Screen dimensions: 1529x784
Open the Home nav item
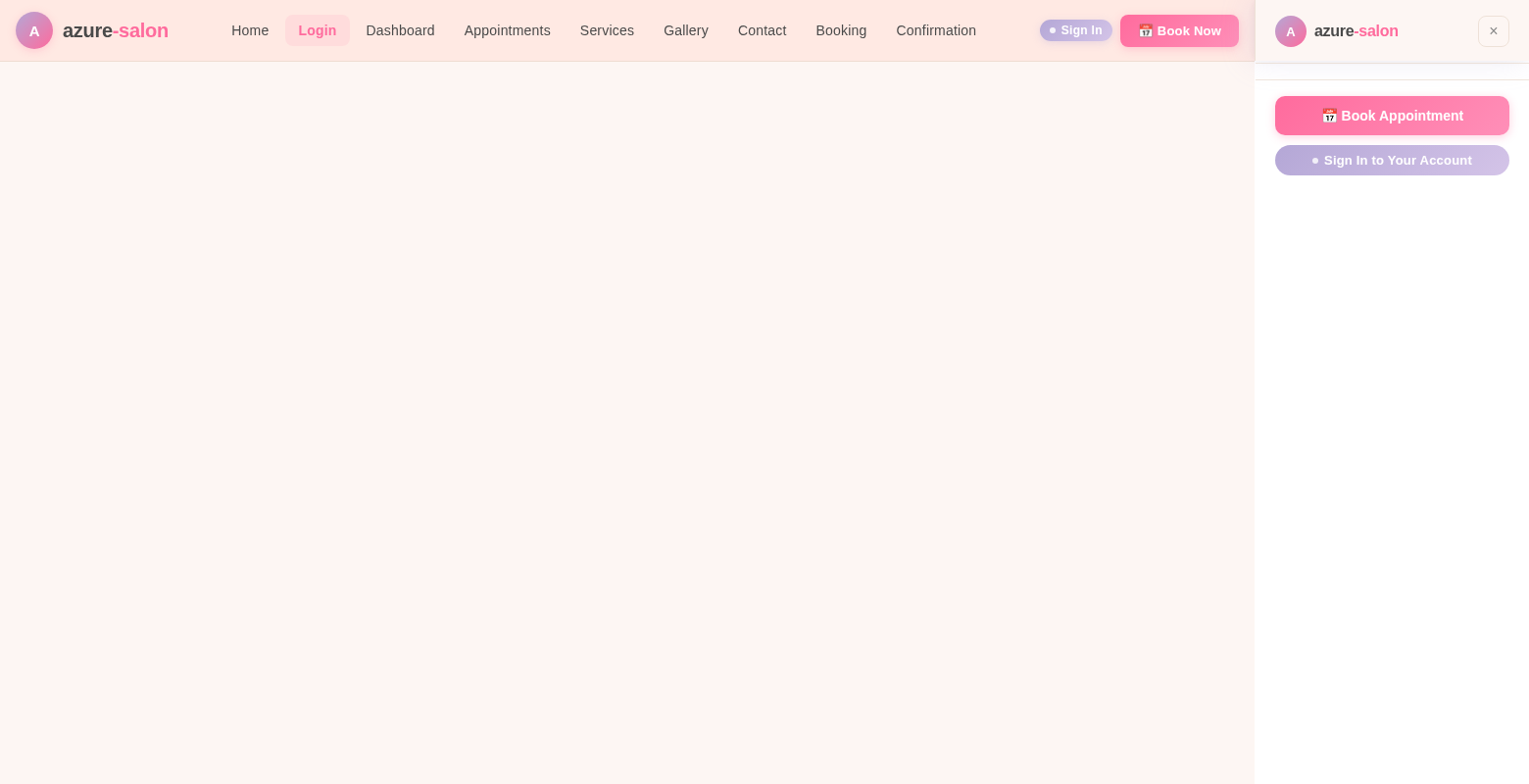250,30
